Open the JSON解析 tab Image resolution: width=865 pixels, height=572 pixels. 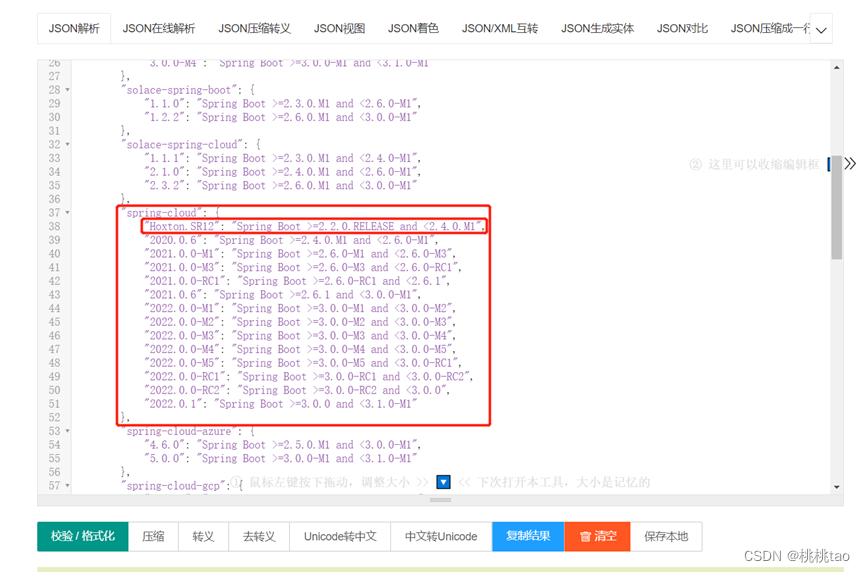click(74, 29)
